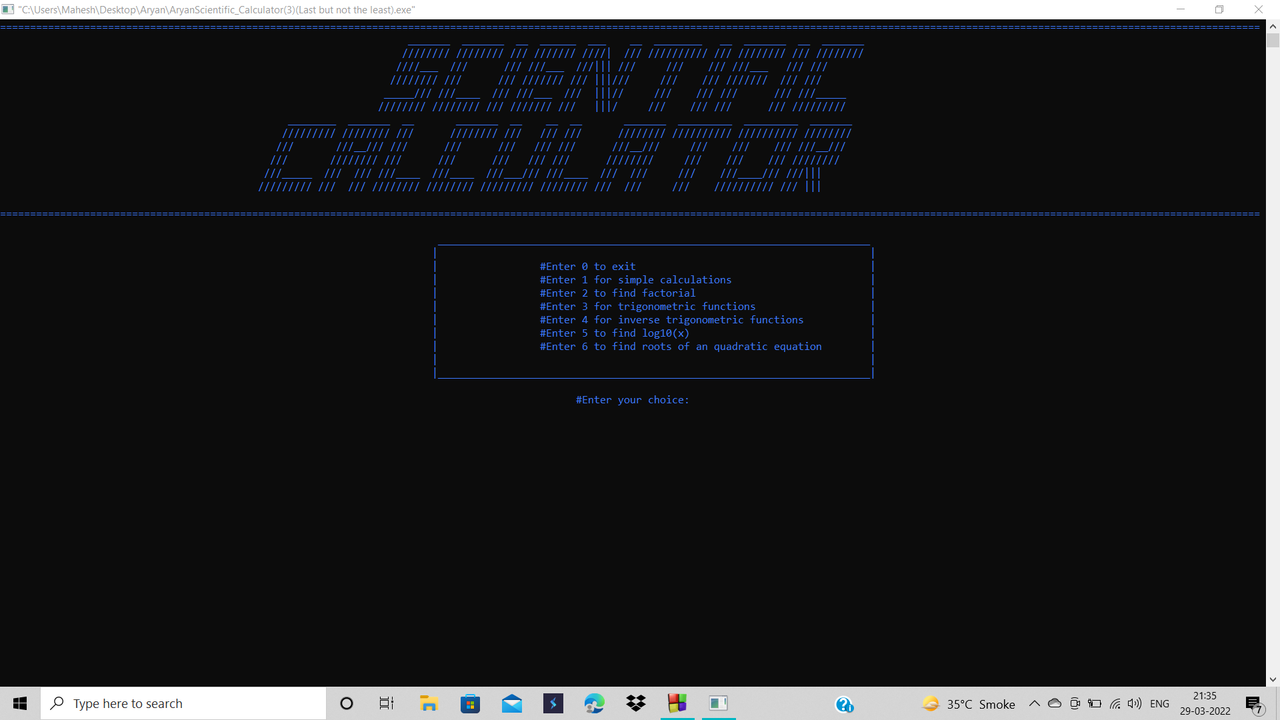The width and height of the screenshot is (1280, 720).
Task: Click '#Enter 2 to find factorial' line
Action: (x=618, y=293)
